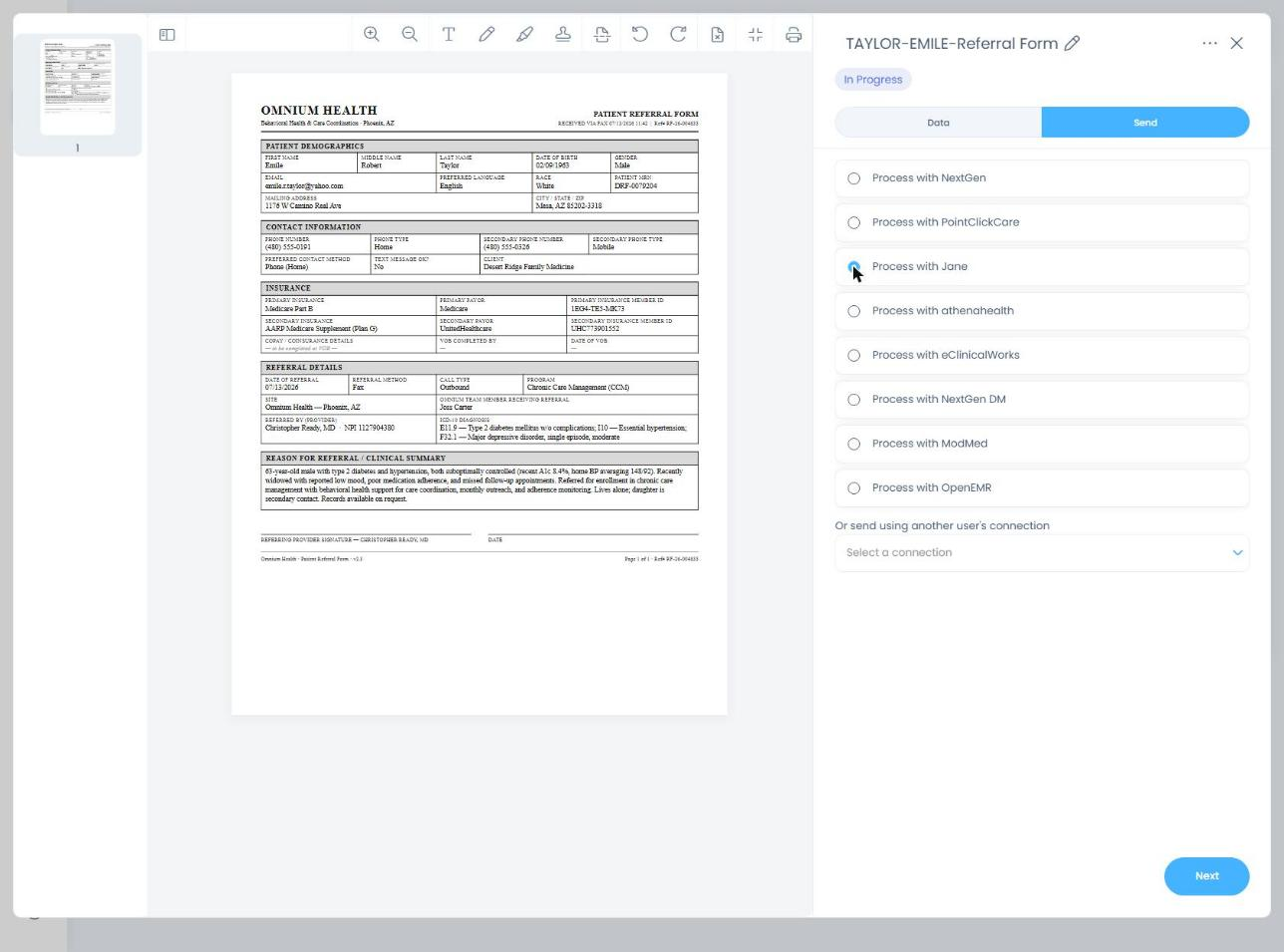Select the highlighter tool
This screenshot has width=1284, height=952.
point(524,34)
